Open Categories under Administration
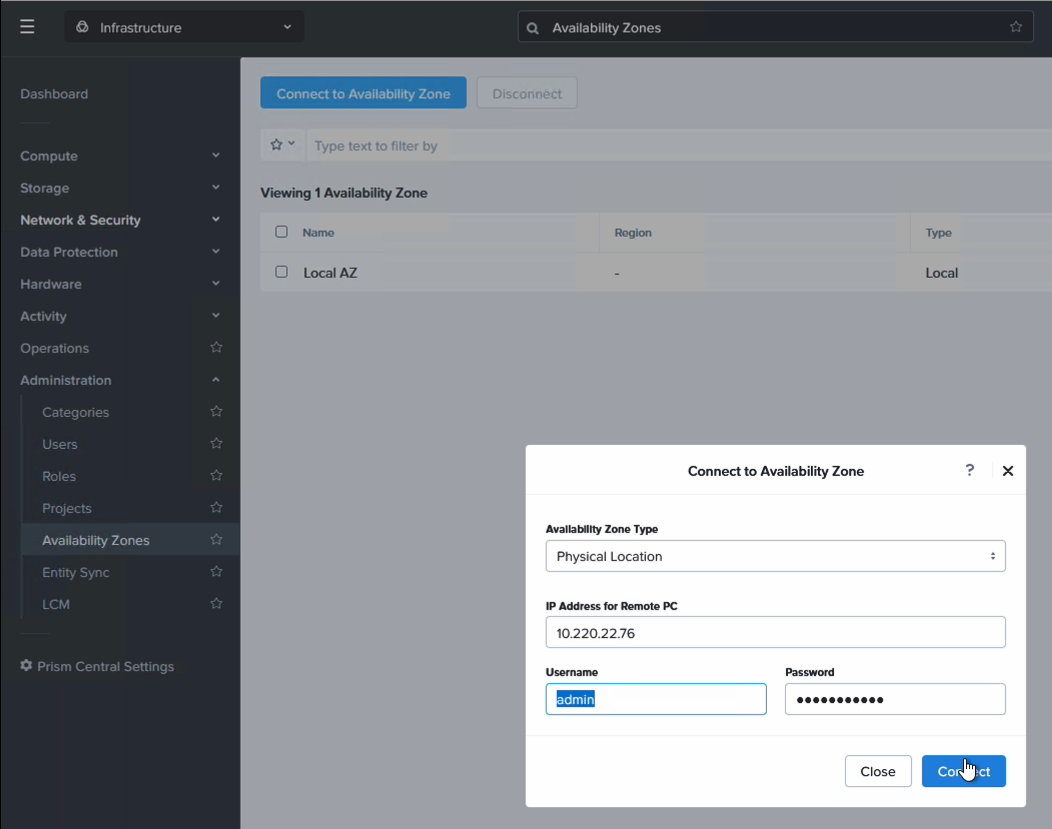The width and height of the screenshot is (1052, 829). point(75,412)
